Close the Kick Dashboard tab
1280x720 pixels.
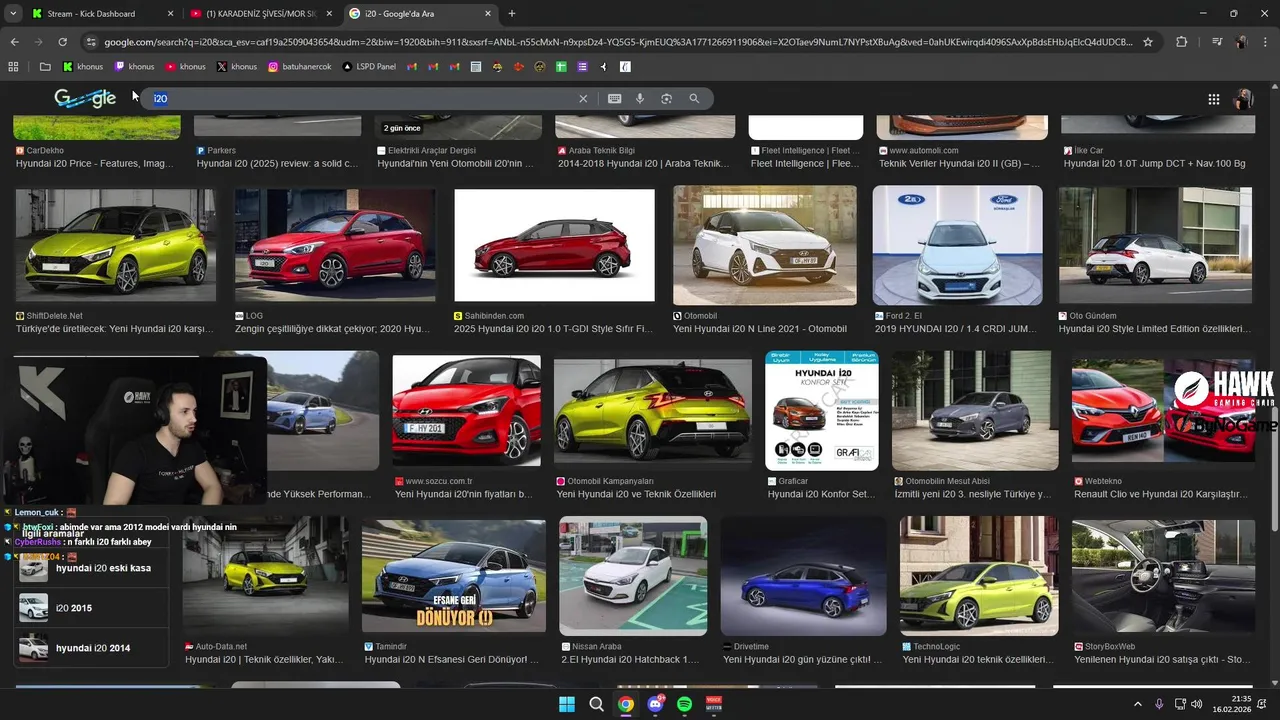(170, 14)
